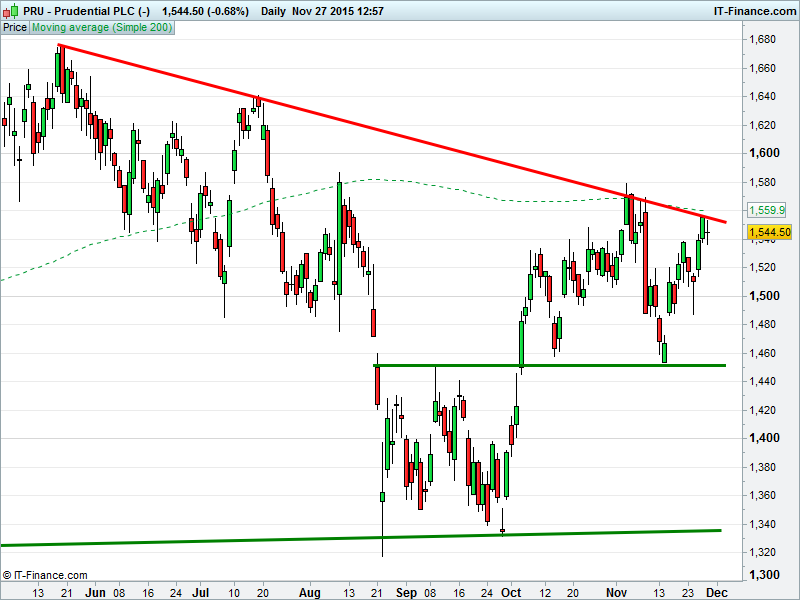Click the Dec label on the date axis
The width and height of the screenshot is (800, 600).
(x=716, y=591)
